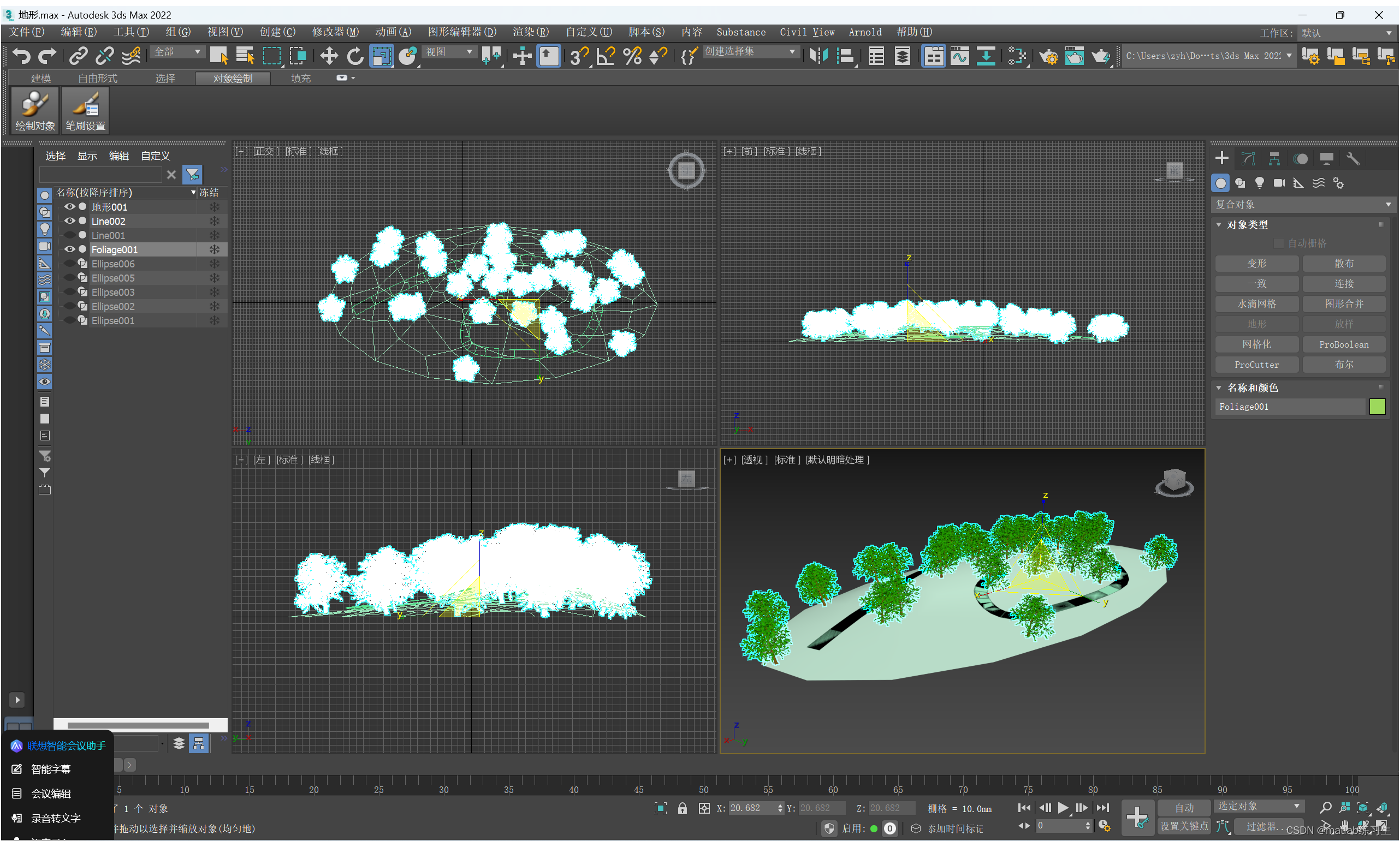This screenshot has height=841, width=1400.
Task: Toggle visibility of Line002 in scene explorer
Action: pyautogui.click(x=71, y=221)
